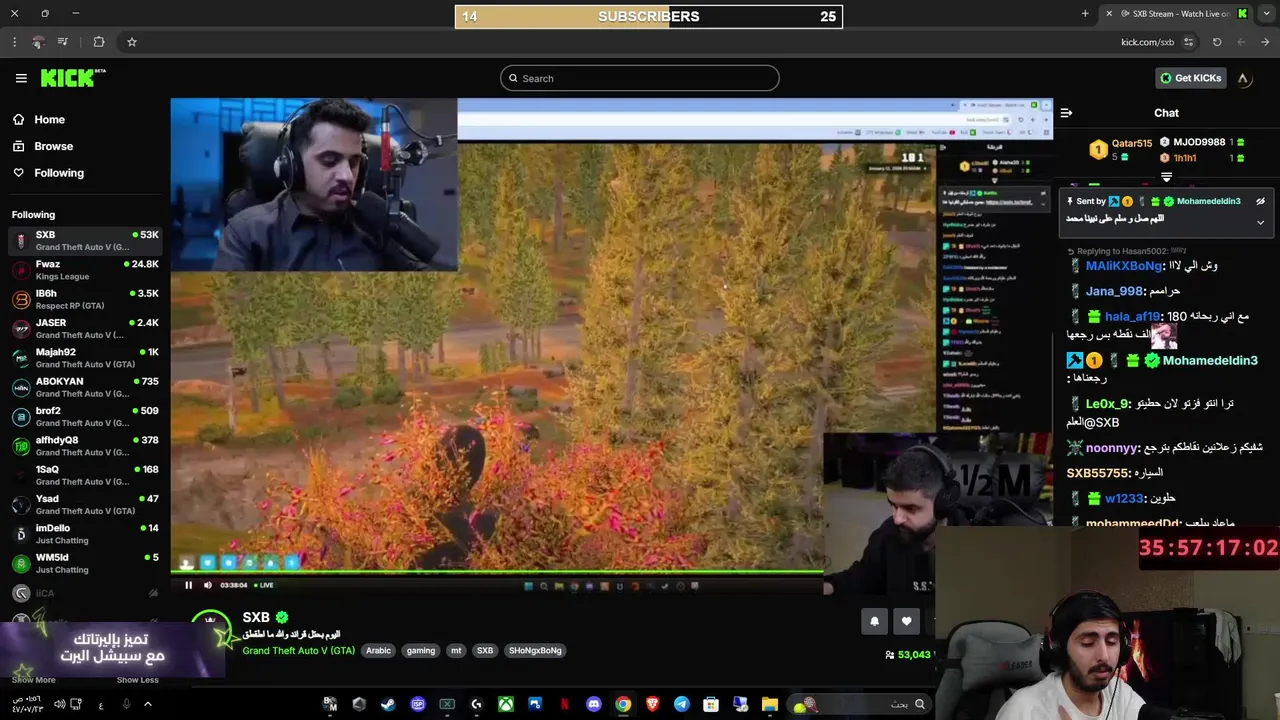
Task: Click the green stream progress bar
Action: pos(497,573)
